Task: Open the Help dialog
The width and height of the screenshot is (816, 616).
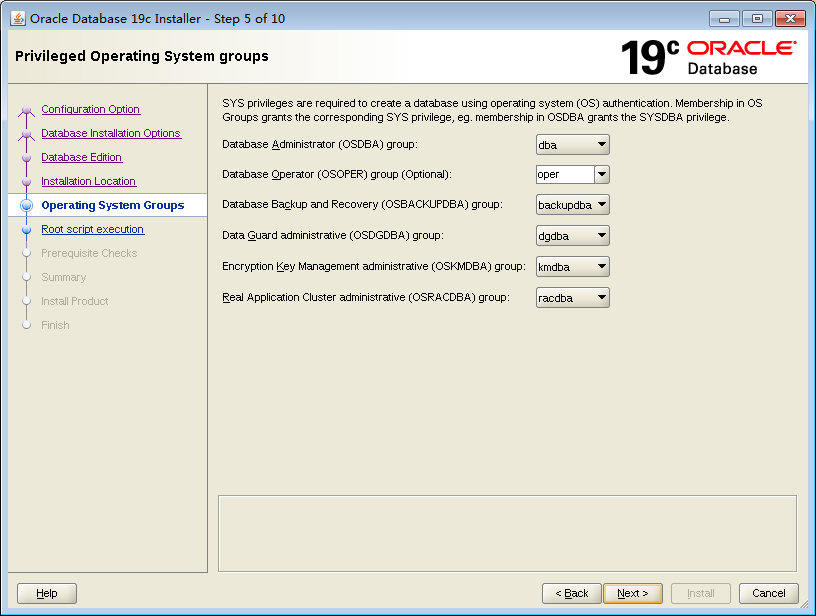Action: (x=46, y=593)
